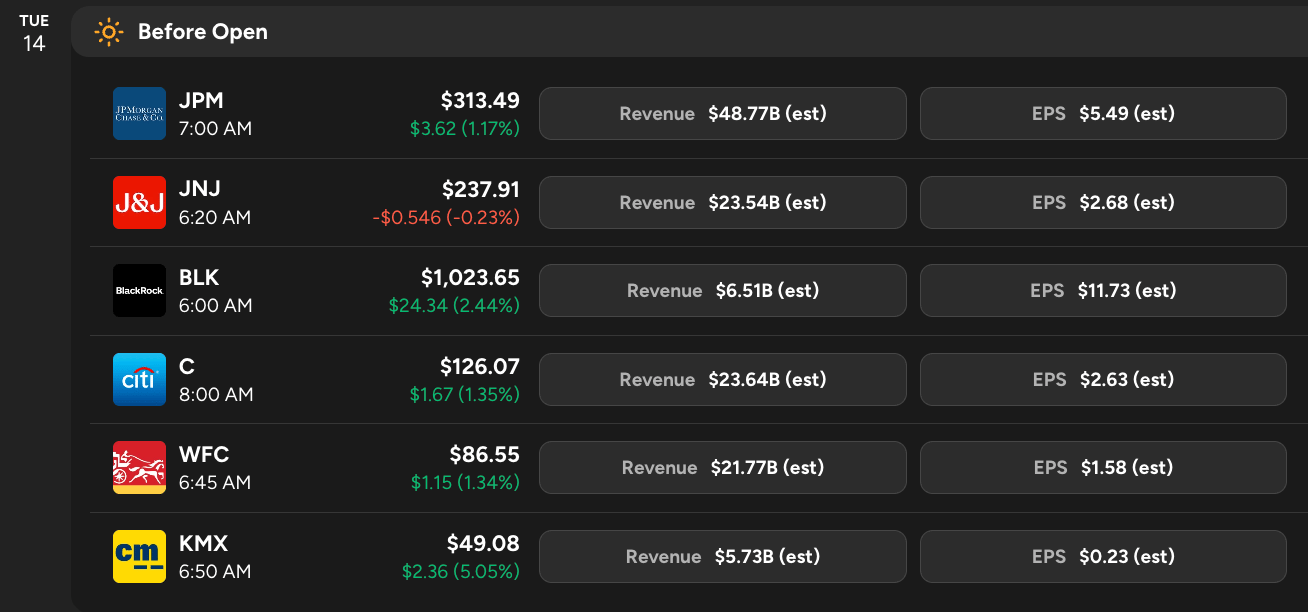Select JNJ change -$0.546 (-0.23%)
This screenshot has height=612, width=1308.
point(444,217)
